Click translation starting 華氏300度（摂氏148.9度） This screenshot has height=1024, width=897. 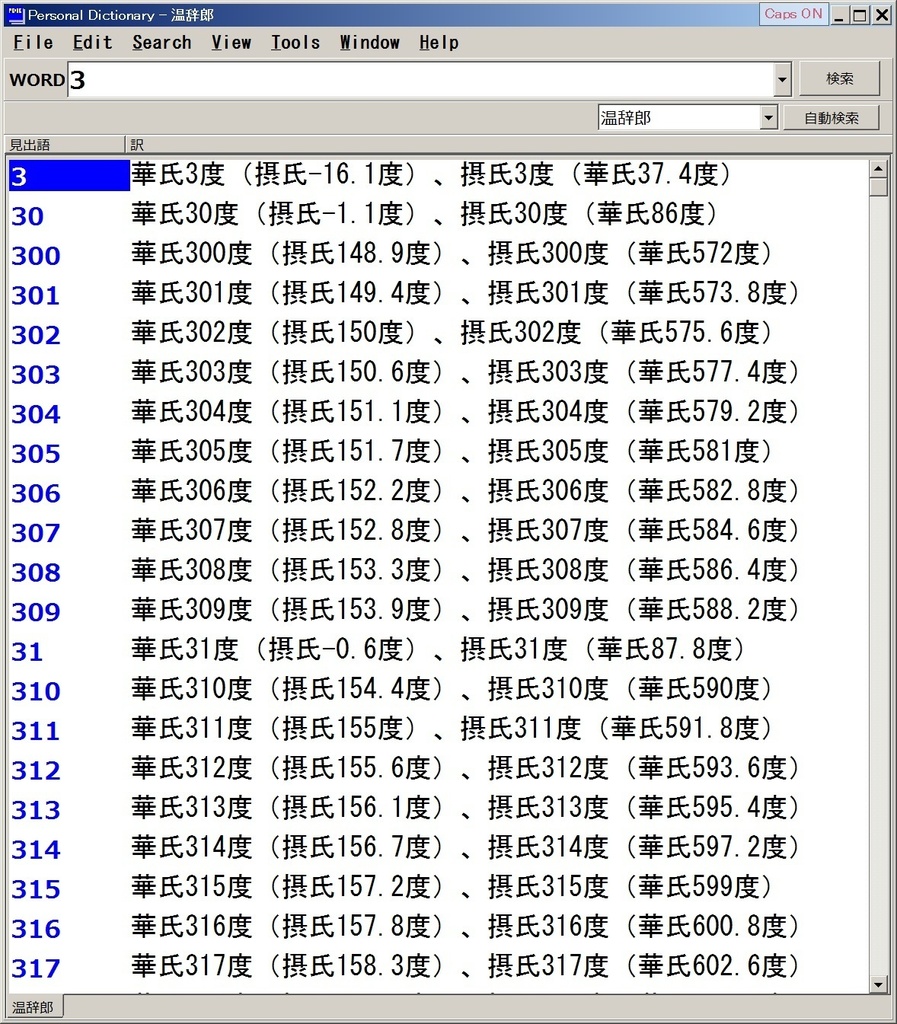click(x=452, y=253)
